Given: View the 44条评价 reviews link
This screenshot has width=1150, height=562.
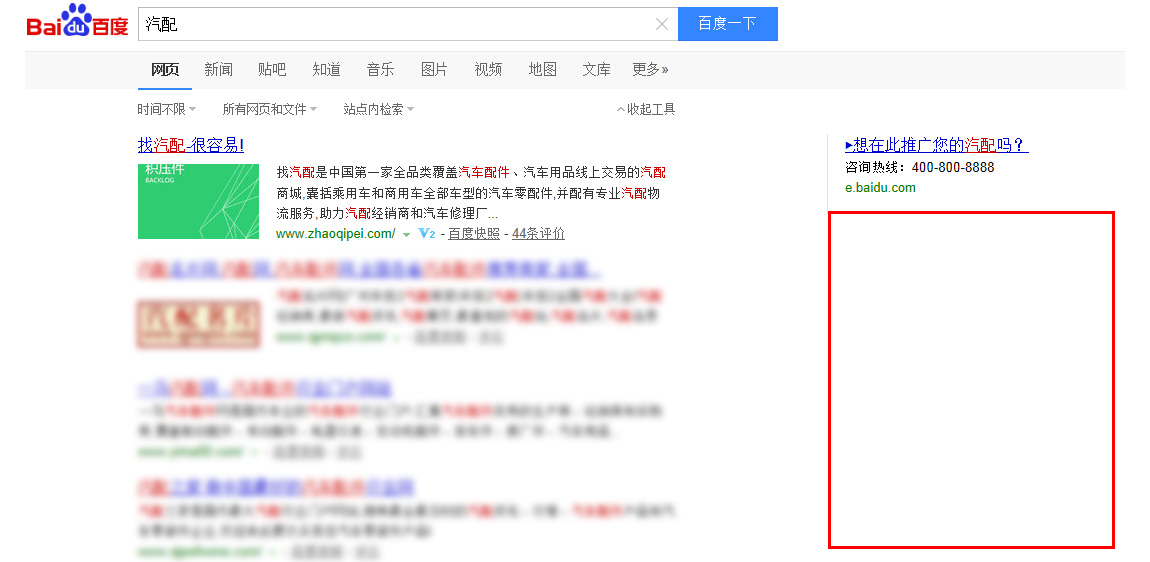Looking at the screenshot, I should pyautogui.click(x=538, y=233).
